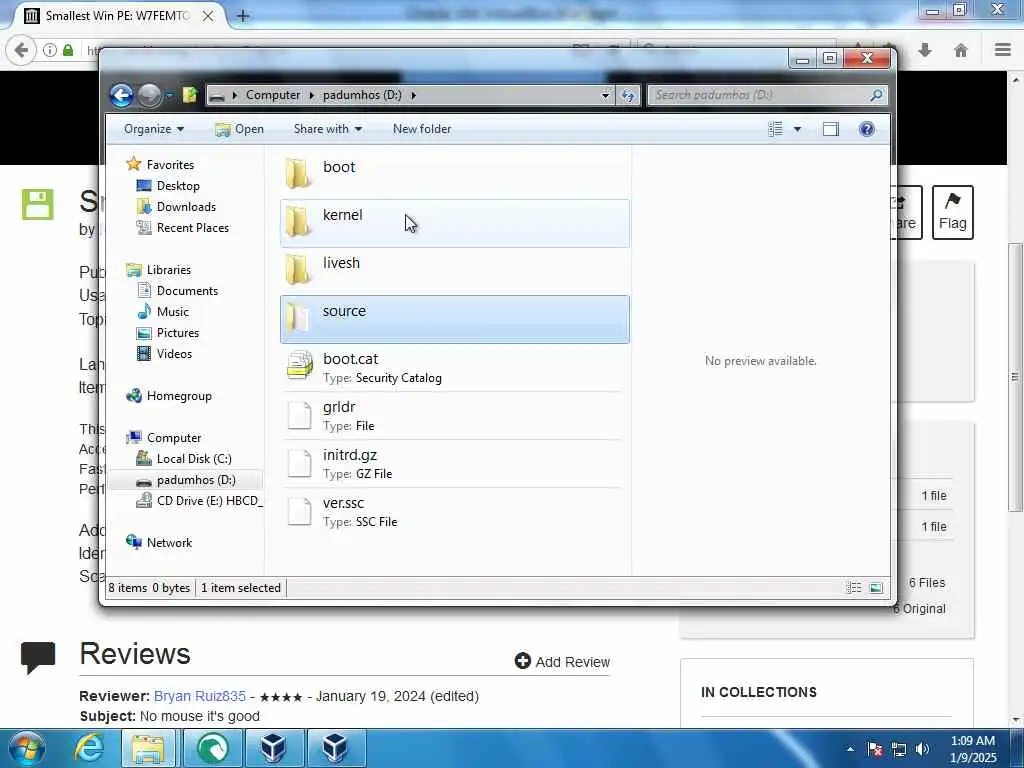Go to browser home page

[x=961, y=50]
